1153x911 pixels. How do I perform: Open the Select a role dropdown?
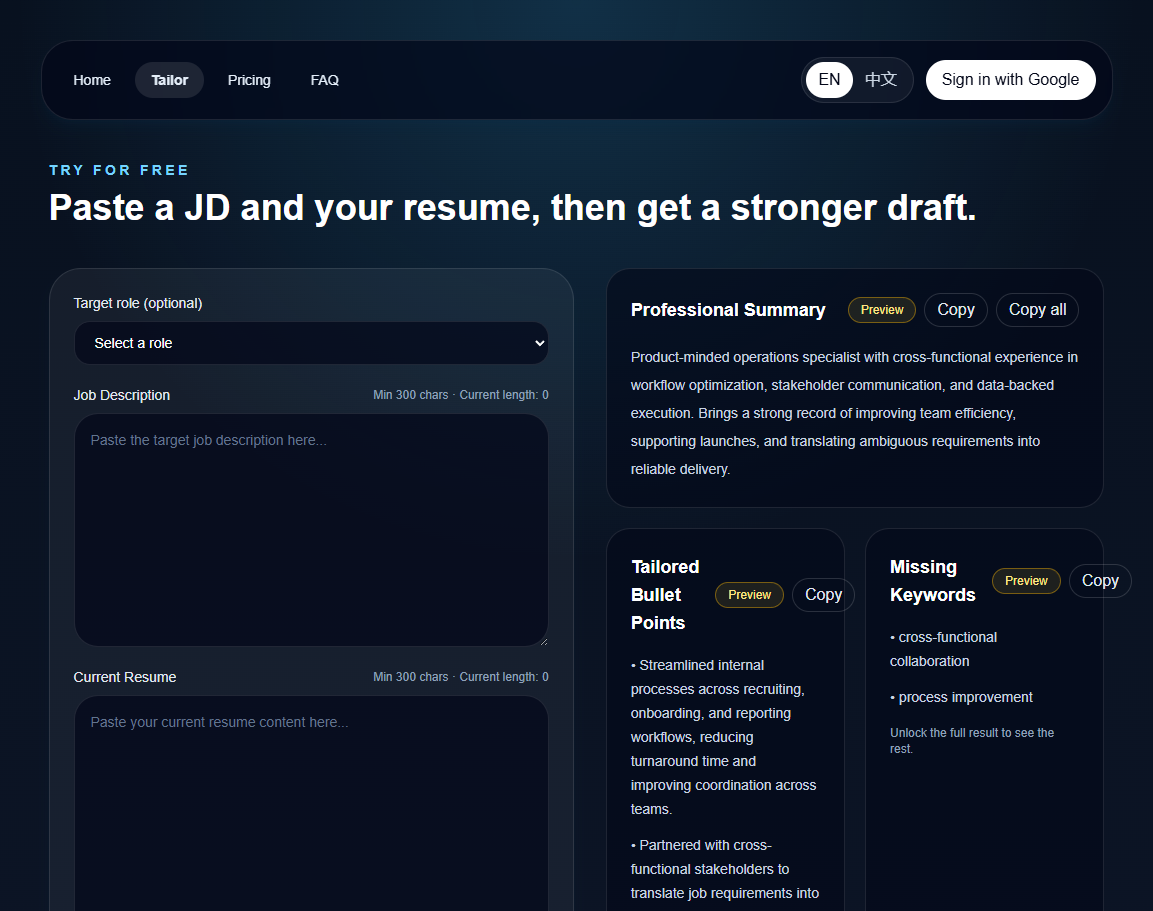point(311,343)
